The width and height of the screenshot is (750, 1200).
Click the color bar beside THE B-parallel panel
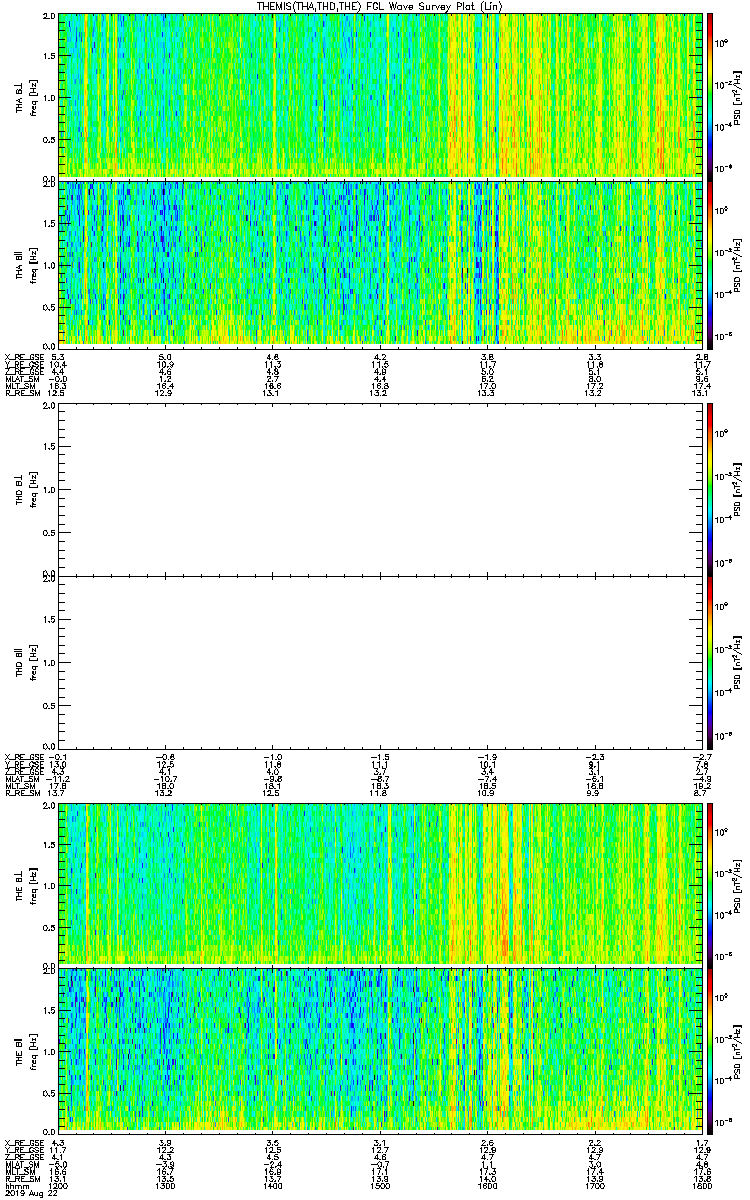[x=711, y=1050]
